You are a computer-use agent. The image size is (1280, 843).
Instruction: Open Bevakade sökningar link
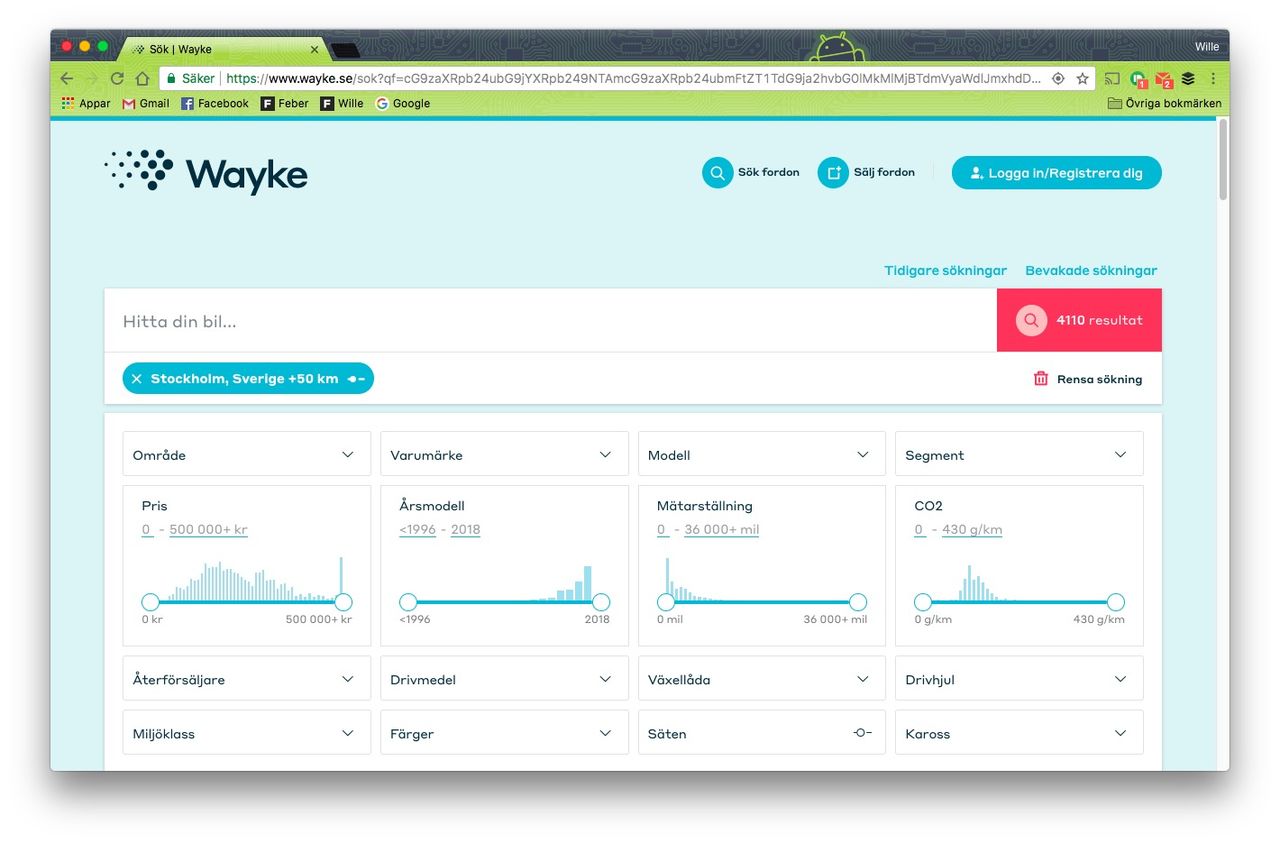[1091, 270]
